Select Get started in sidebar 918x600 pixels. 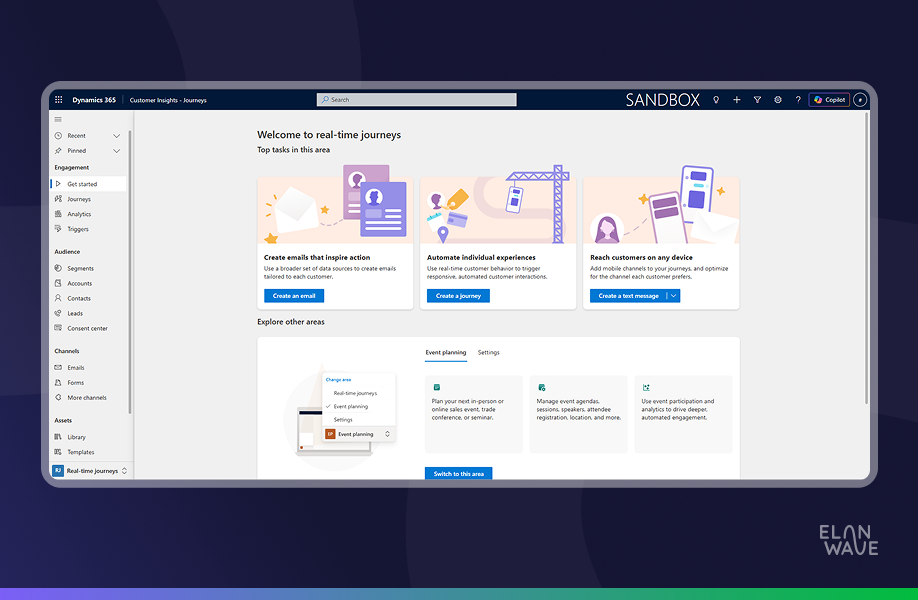point(88,184)
